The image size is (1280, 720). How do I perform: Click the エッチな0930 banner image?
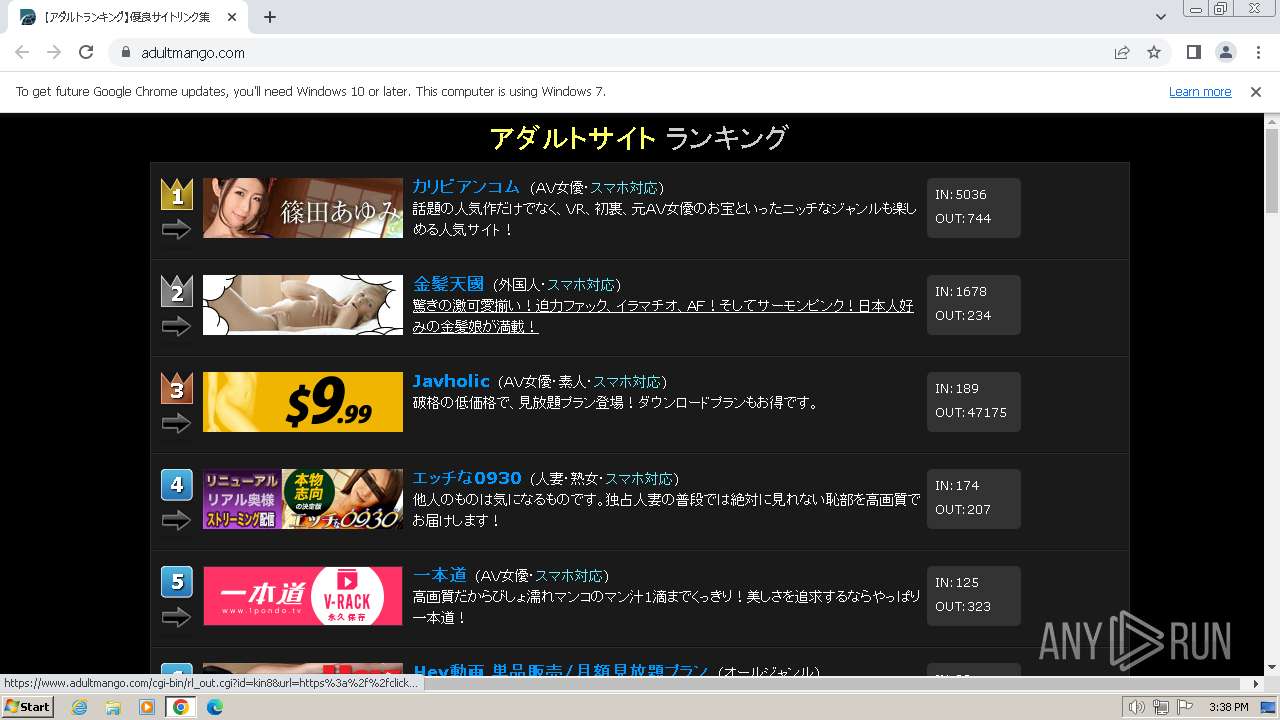(303, 499)
